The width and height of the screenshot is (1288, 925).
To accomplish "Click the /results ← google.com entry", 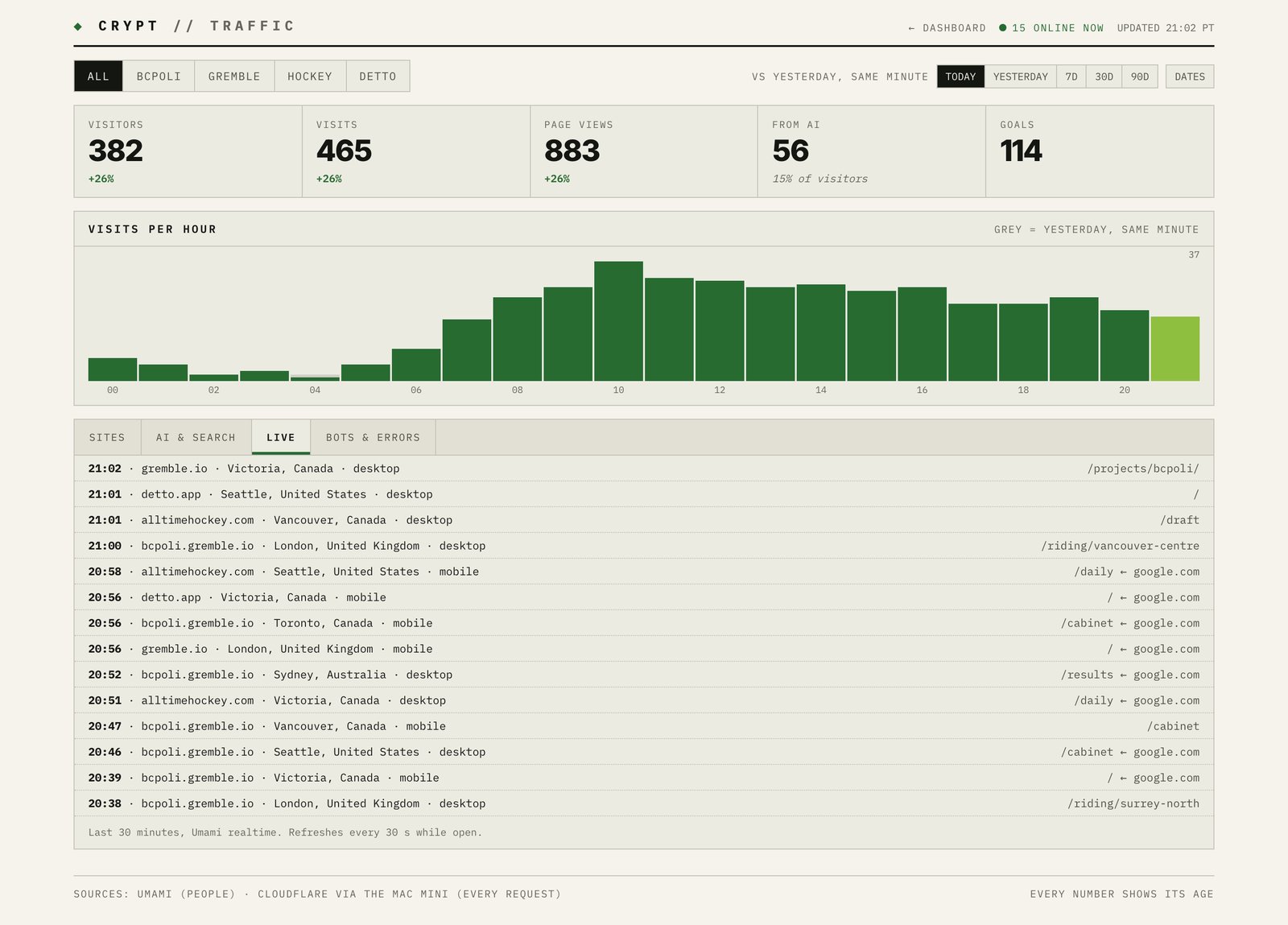I will [1130, 675].
